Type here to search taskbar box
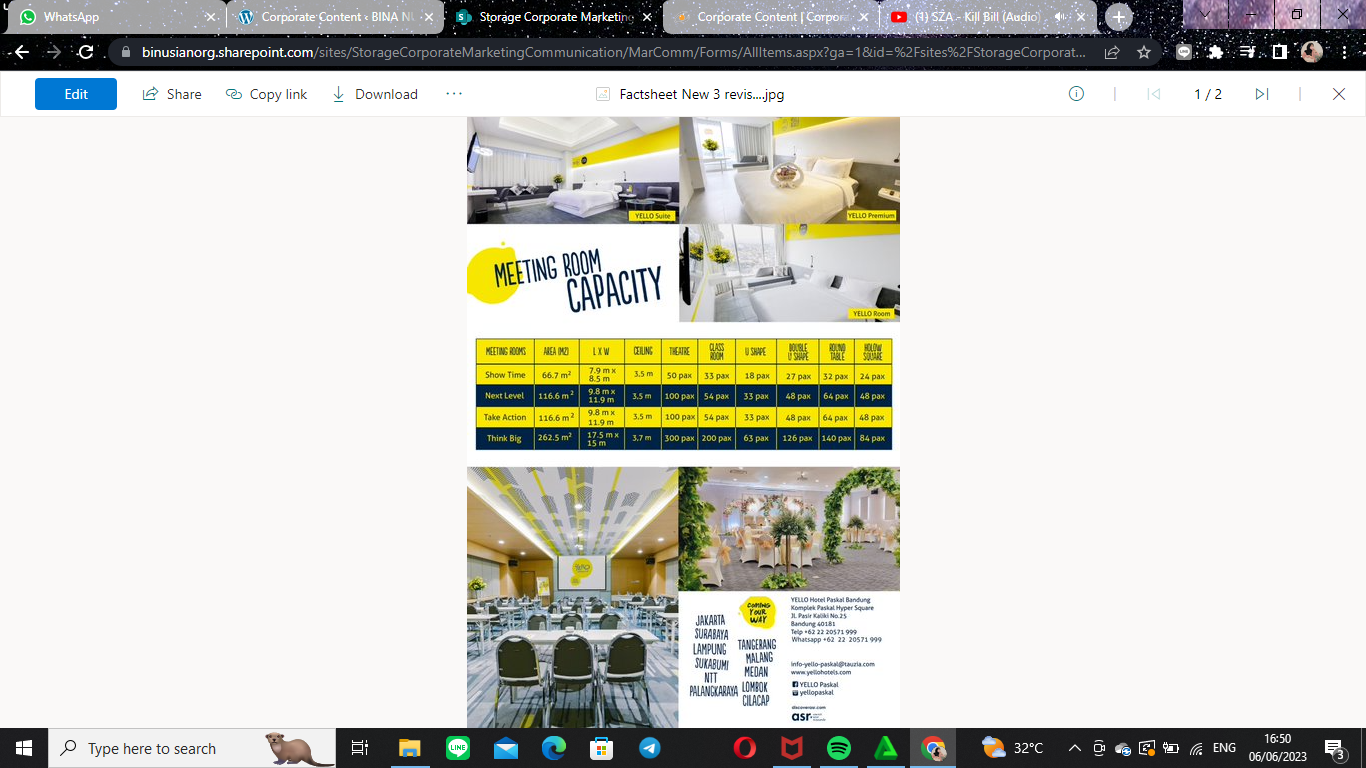 pos(193,748)
